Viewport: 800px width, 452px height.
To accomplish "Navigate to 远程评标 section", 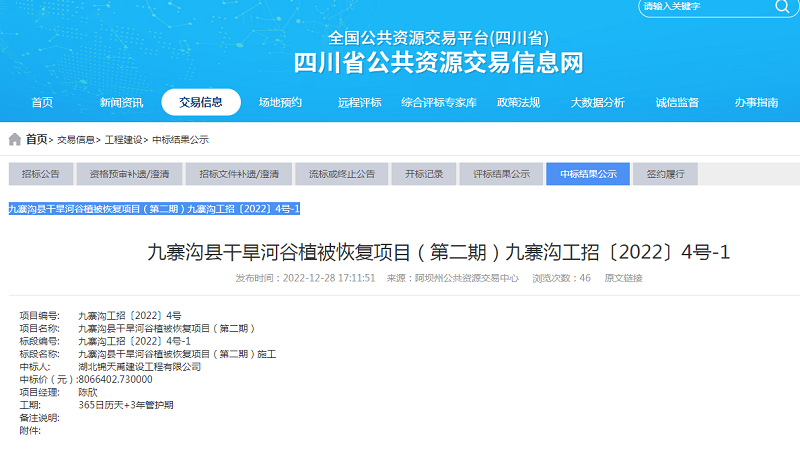I will (359, 102).
